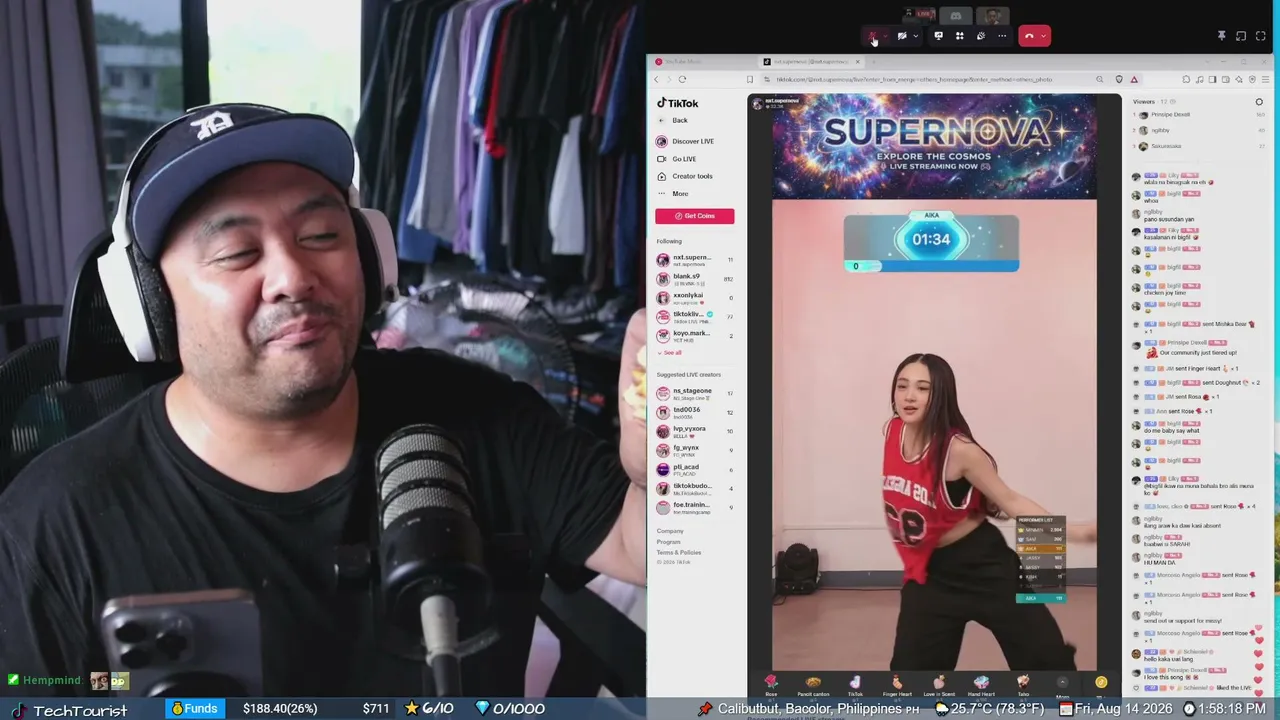Image resolution: width=1280 pixels, height=720 pixels.
Task: Reload the TikTok page
Action: [682, 79]
